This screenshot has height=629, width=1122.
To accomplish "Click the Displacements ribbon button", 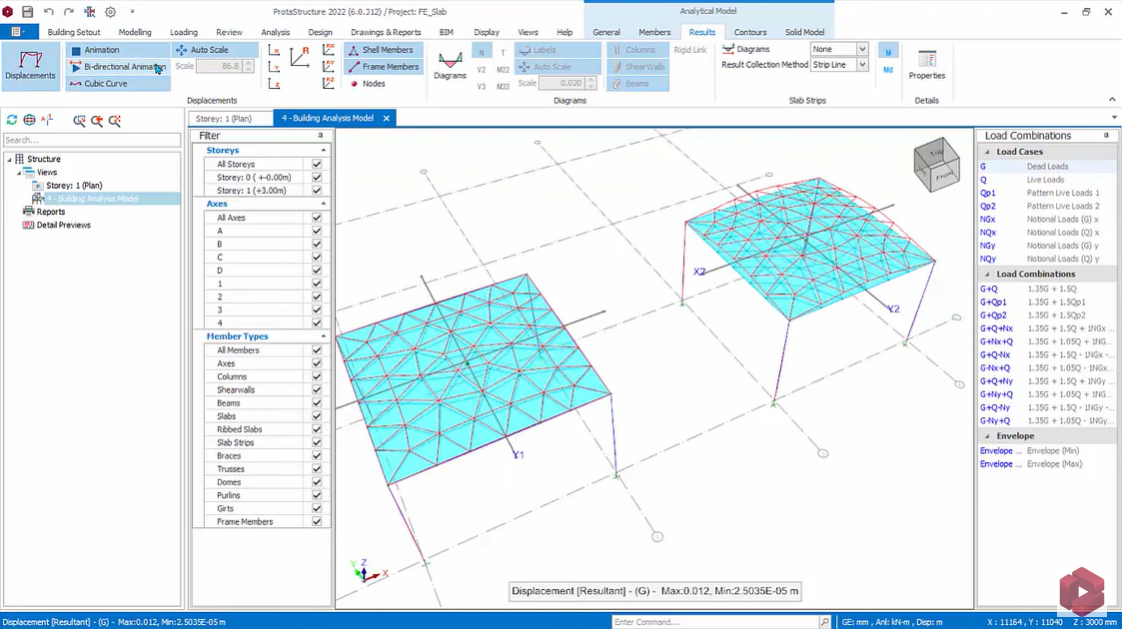I will coord(30,66).
